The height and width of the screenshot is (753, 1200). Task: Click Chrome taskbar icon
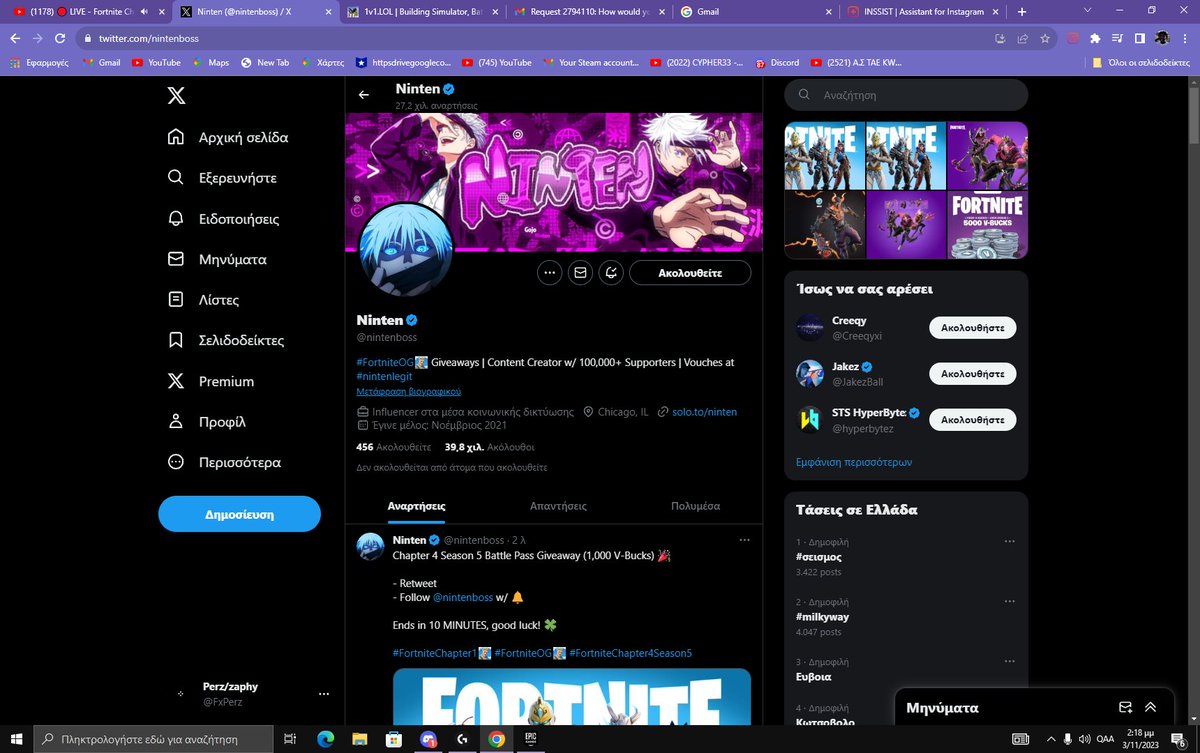coord(496,740)
